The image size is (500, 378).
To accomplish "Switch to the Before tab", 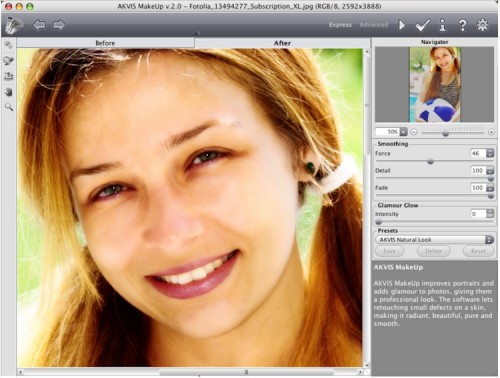I will coord(105,43).
